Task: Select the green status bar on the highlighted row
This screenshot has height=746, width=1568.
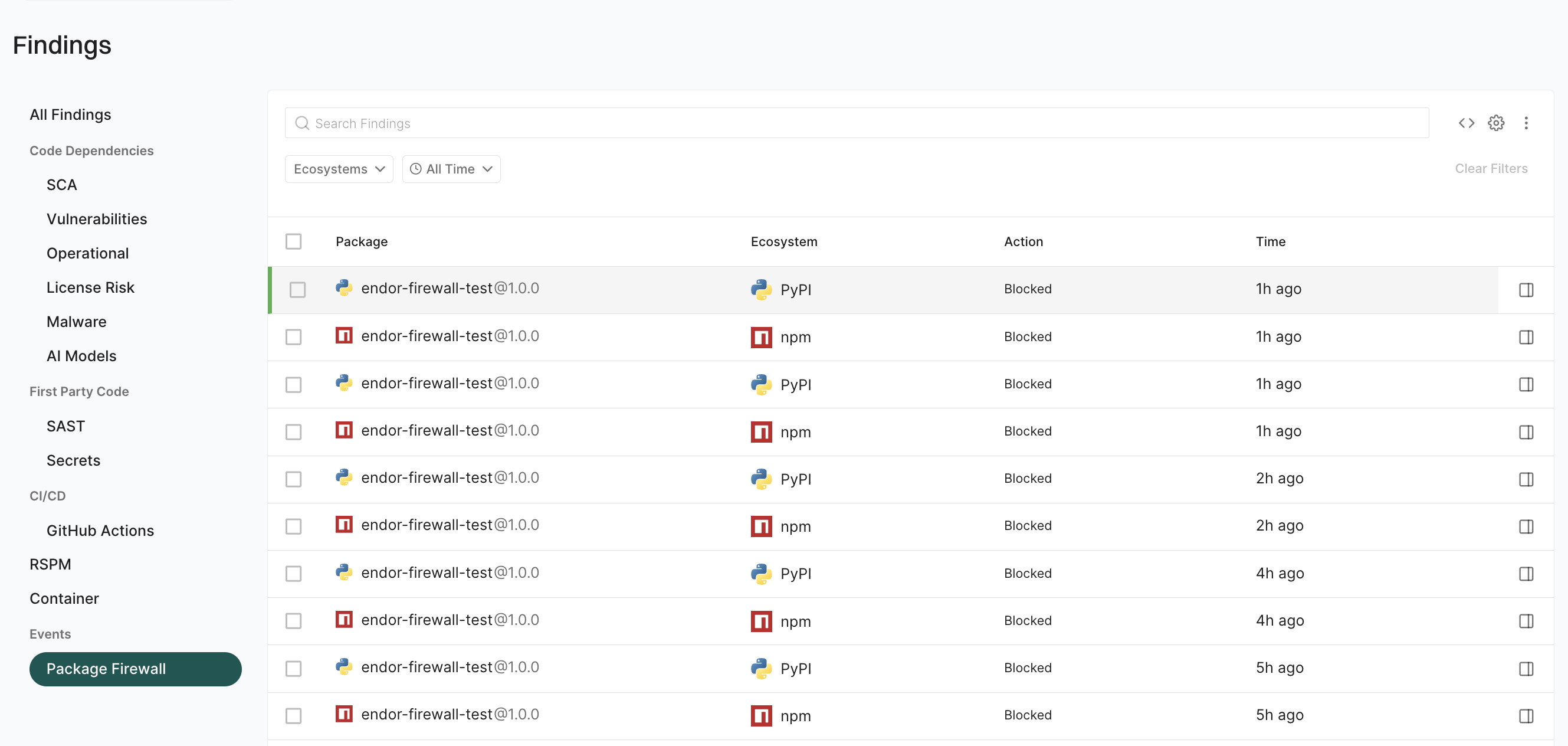Action: tap(270, 290)
